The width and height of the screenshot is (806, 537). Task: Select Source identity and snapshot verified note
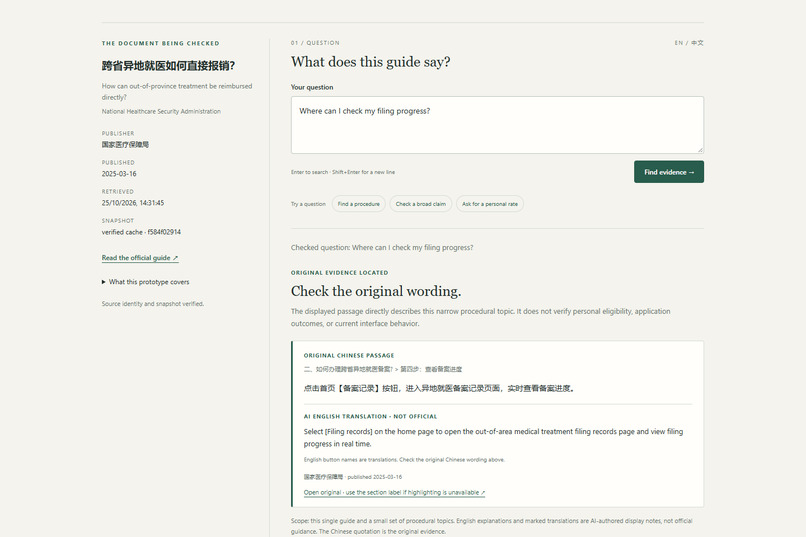pos(153,304)
